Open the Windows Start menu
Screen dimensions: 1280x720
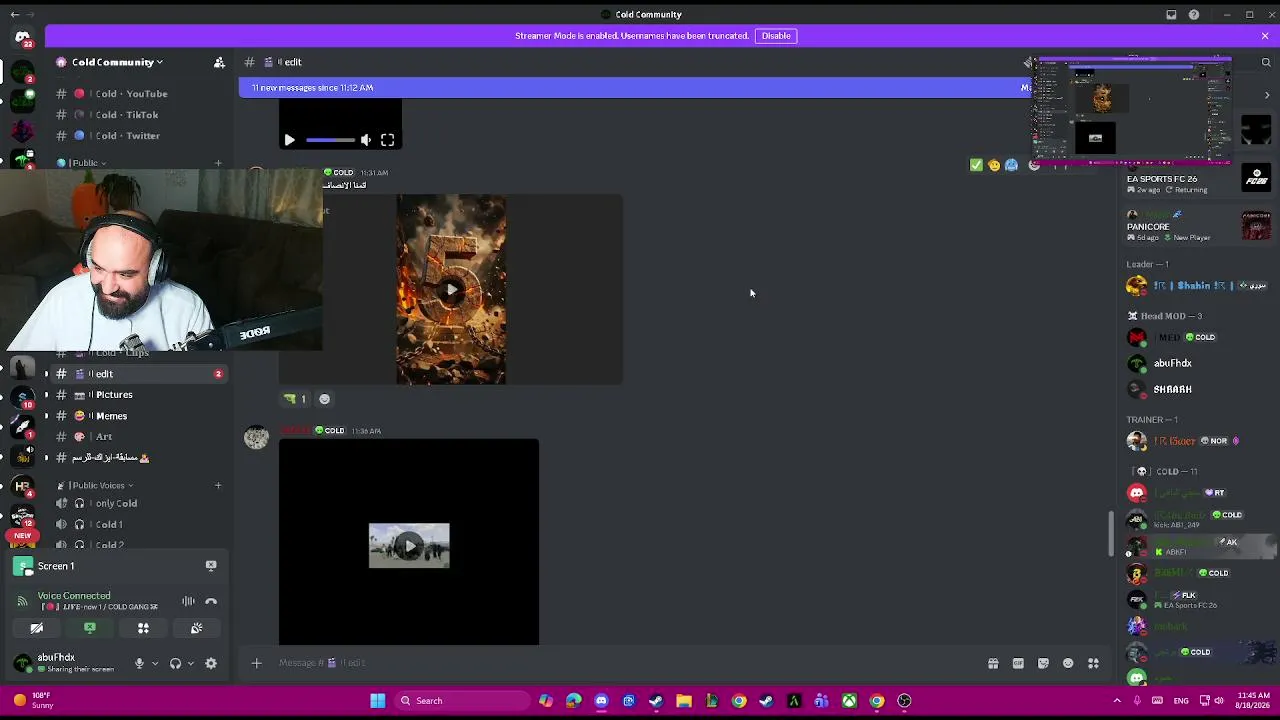pos(378,701)
